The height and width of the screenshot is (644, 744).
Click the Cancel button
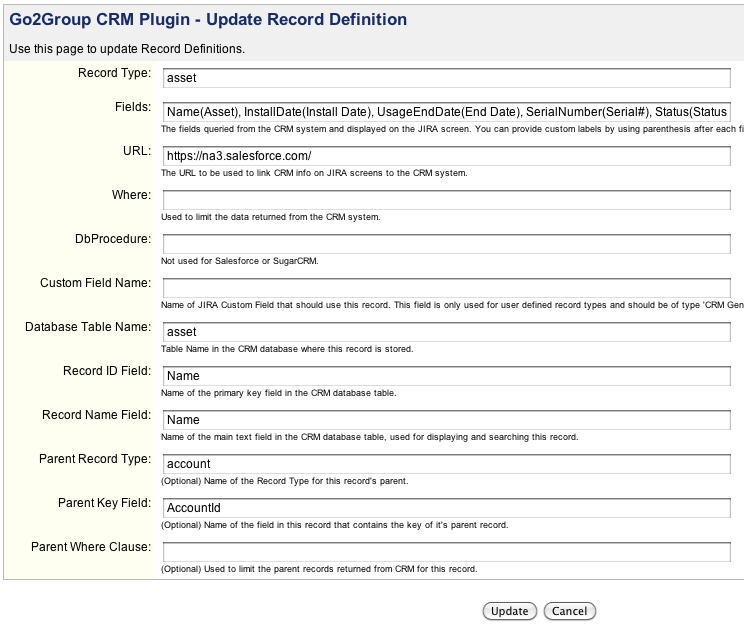(569, 611)
